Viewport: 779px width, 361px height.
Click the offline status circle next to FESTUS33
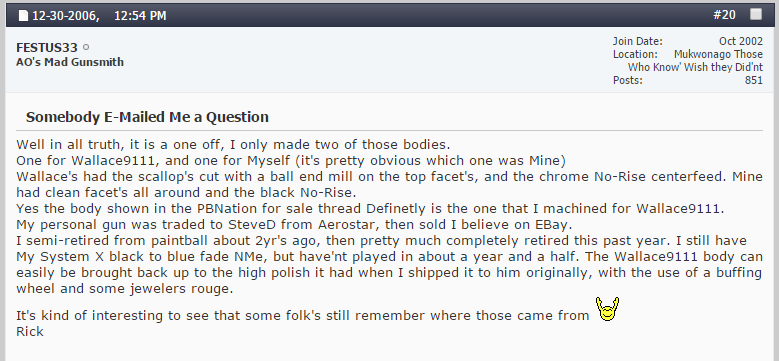(x=86, y=48)
